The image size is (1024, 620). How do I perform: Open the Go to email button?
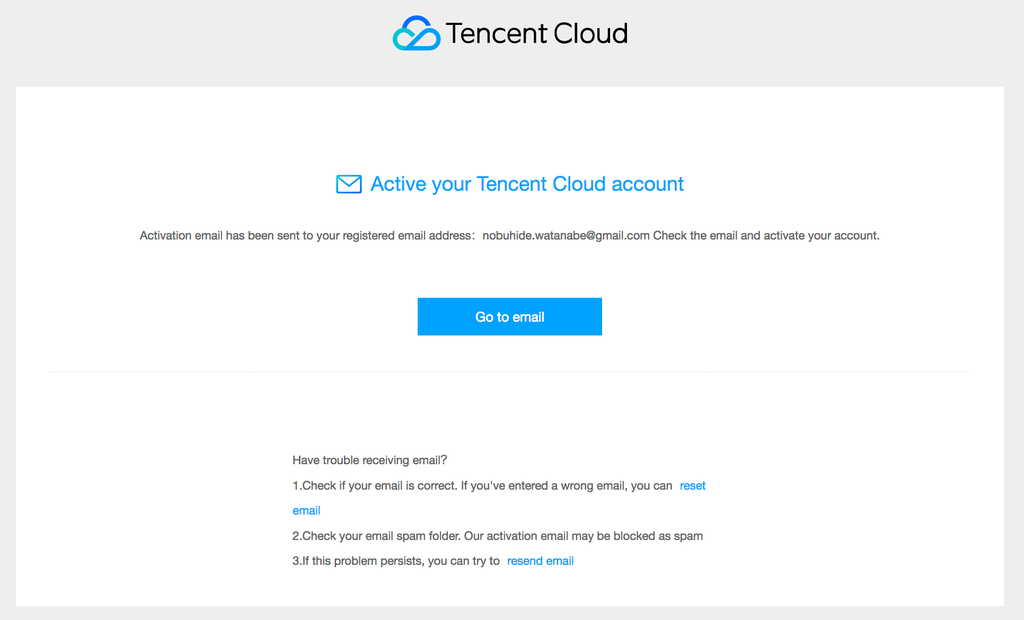coord(509,317)
